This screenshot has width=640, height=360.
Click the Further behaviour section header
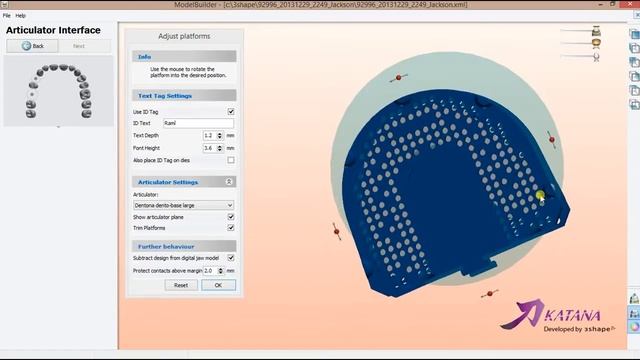184,246
